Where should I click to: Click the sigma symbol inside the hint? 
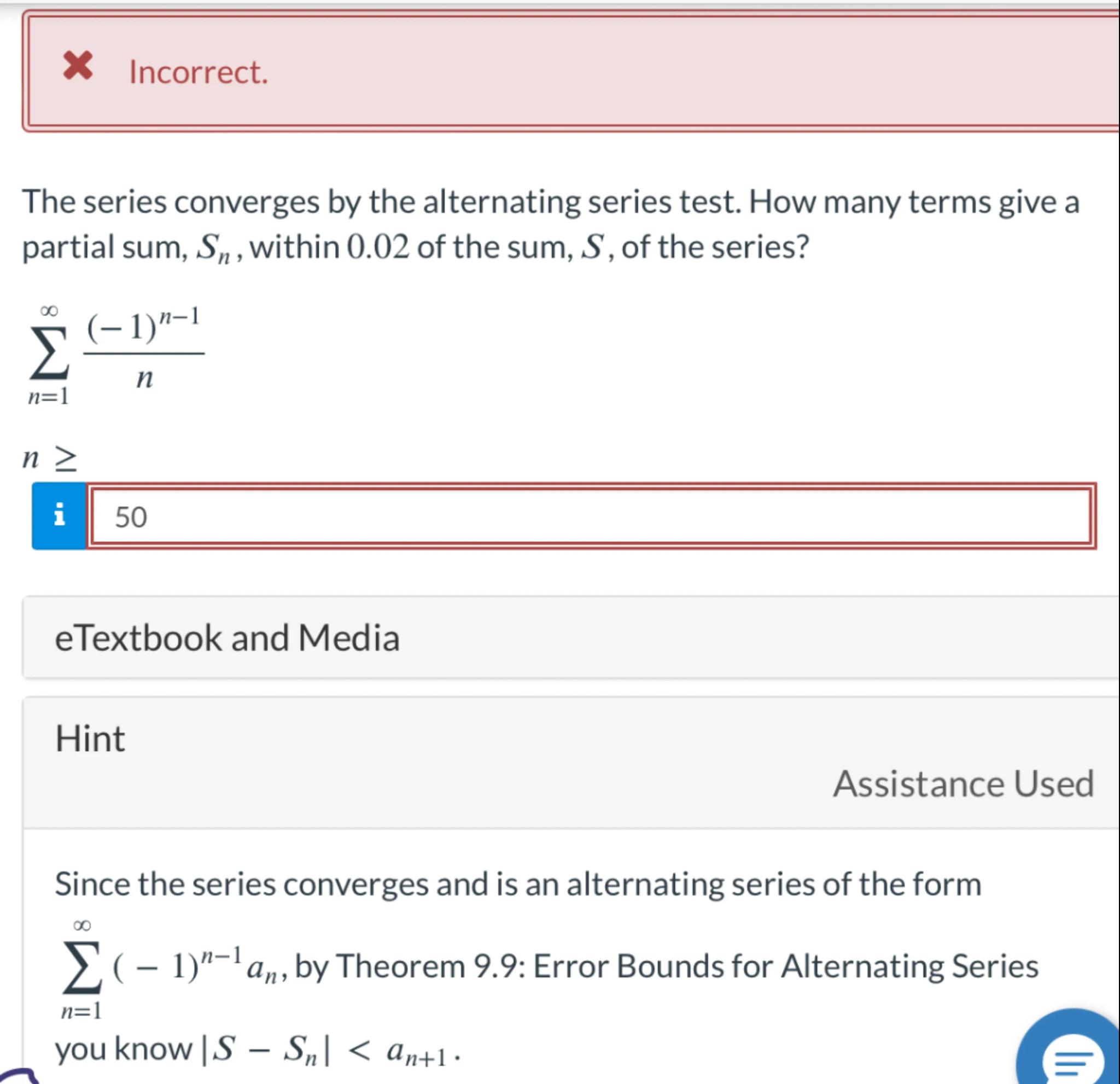pyautogui.click(x=81, y=966)
